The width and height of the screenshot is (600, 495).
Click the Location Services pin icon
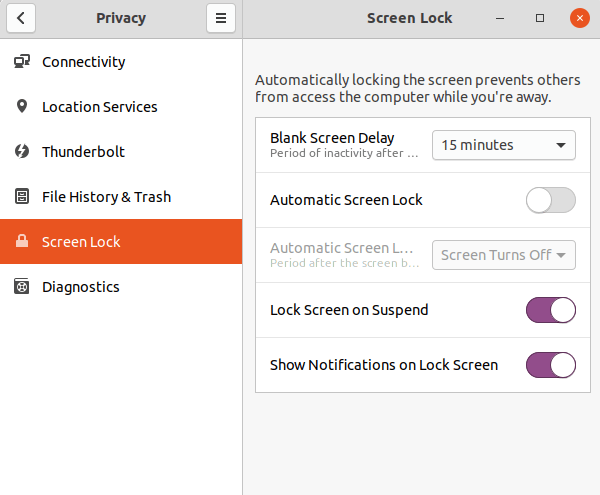[21, 107]
